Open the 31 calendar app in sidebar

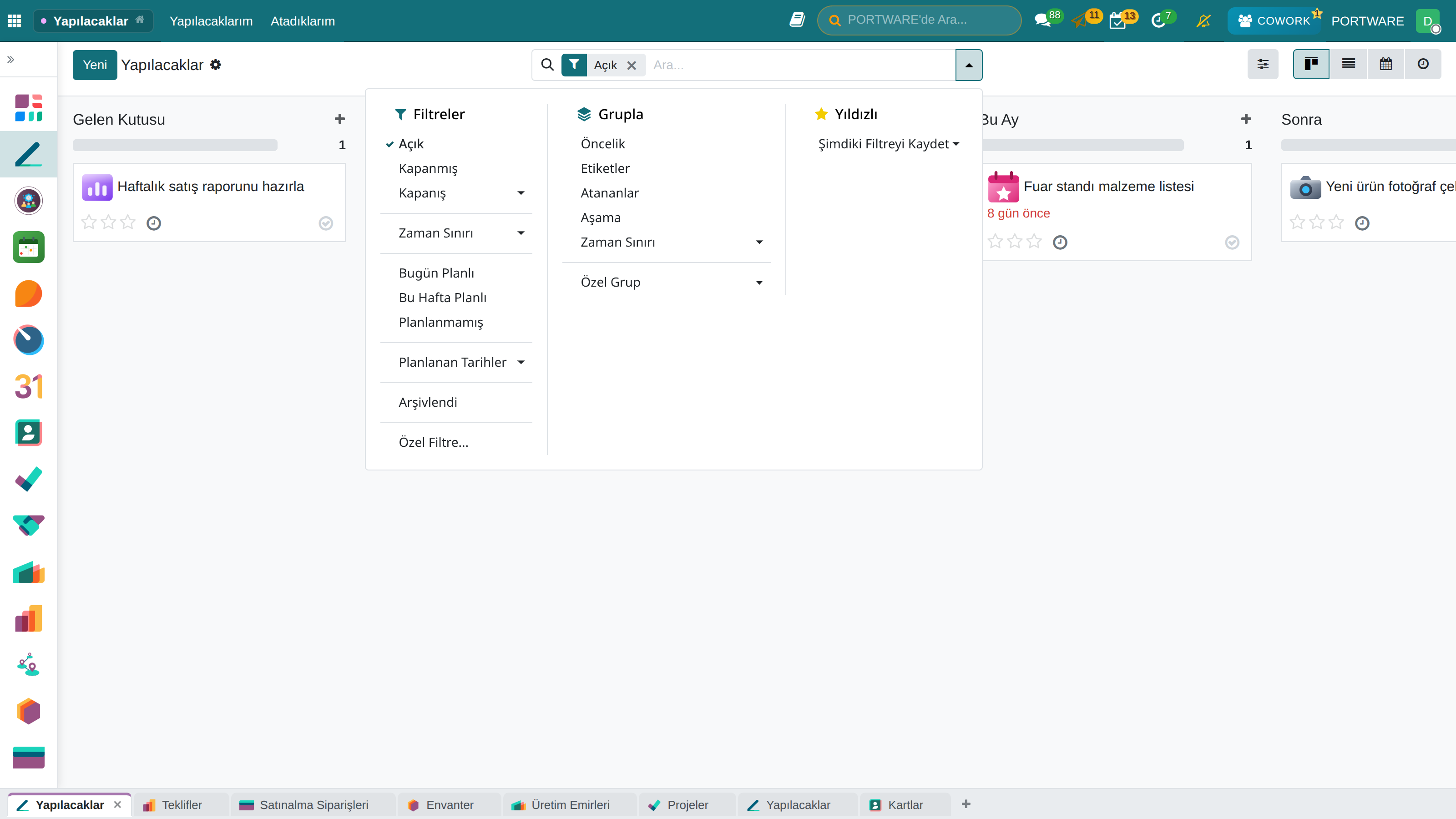(x=28, y=387)
